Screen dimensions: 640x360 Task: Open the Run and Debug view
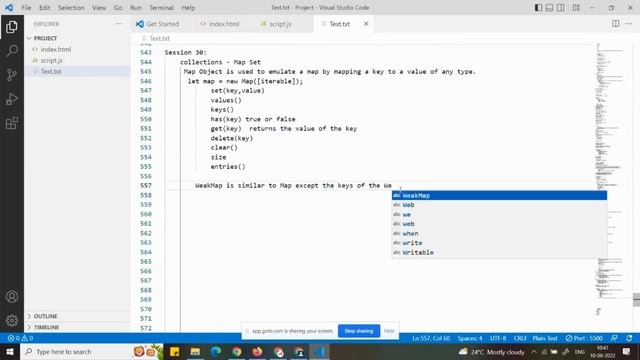[12, 99]
